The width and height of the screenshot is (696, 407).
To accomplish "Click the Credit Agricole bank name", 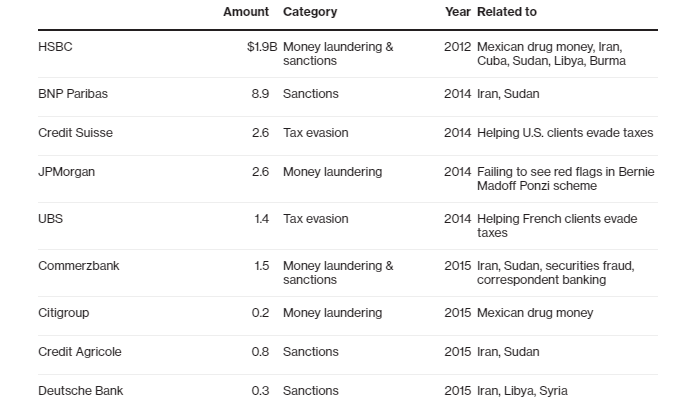I will [79, 352].
